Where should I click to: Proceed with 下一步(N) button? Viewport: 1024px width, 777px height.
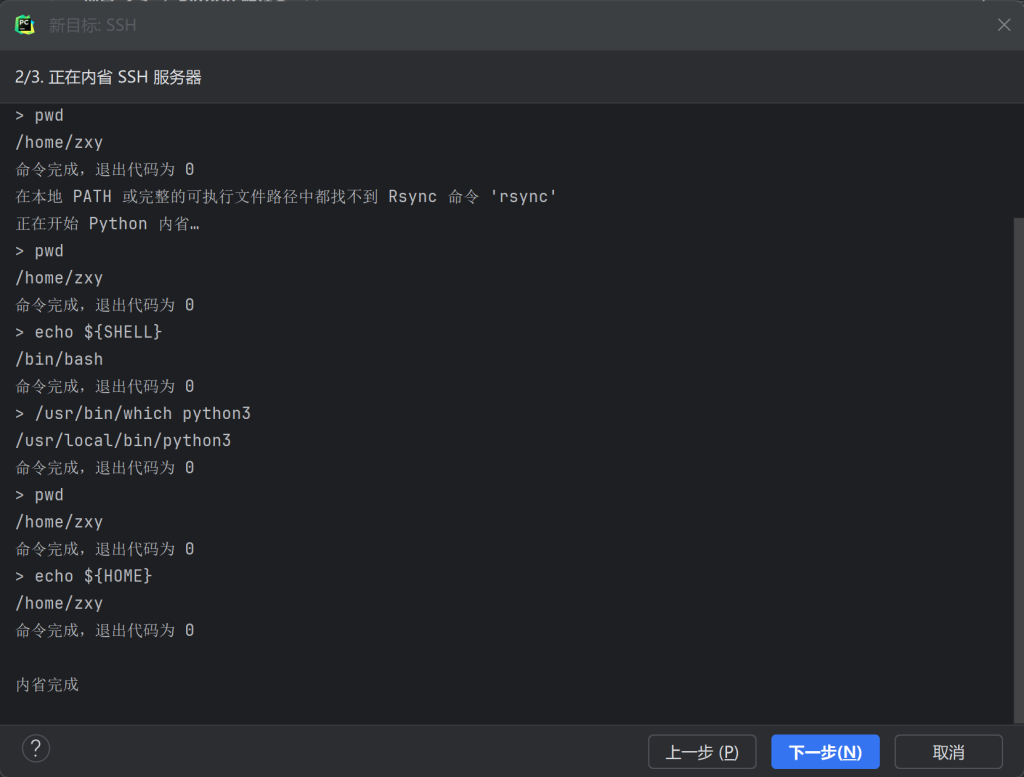(x=825, y=752)
